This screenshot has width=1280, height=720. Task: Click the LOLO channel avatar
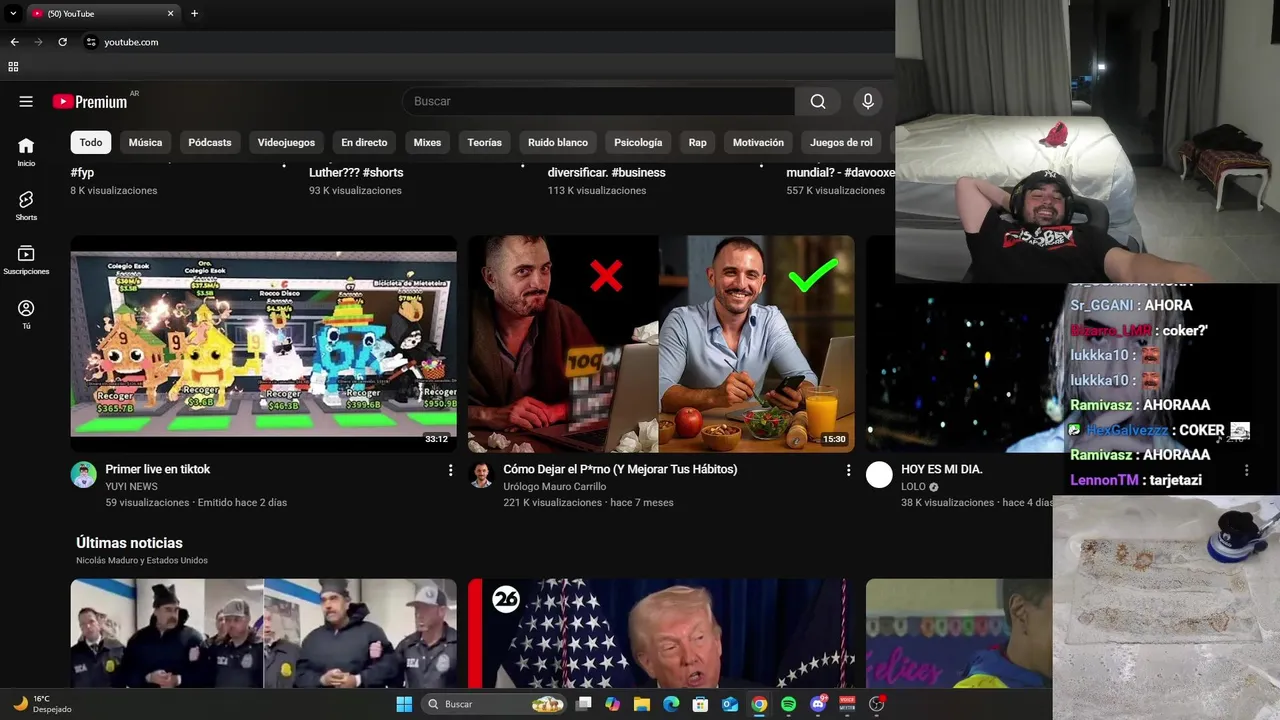879,474
